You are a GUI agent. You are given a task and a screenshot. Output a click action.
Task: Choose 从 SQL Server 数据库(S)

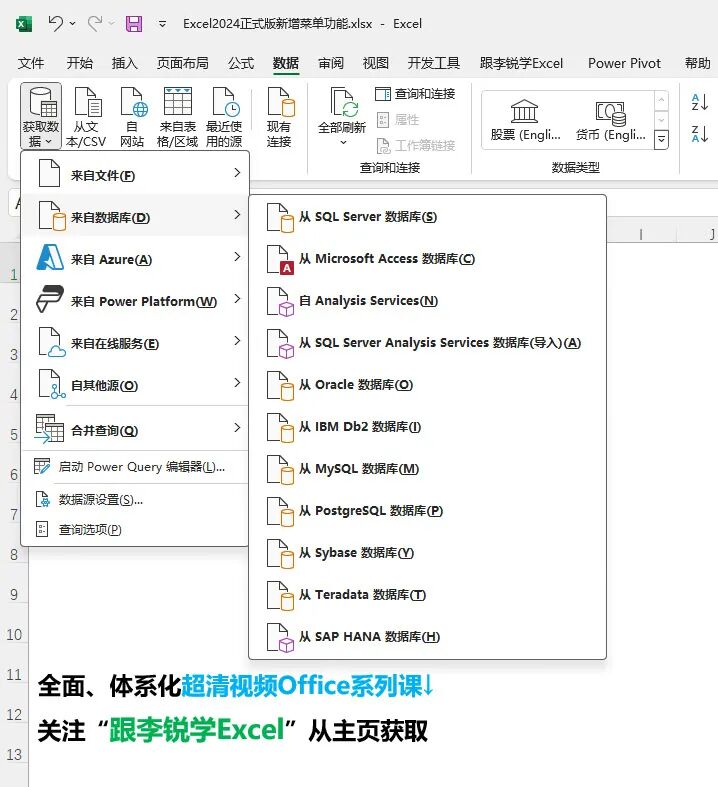(427, 217)
